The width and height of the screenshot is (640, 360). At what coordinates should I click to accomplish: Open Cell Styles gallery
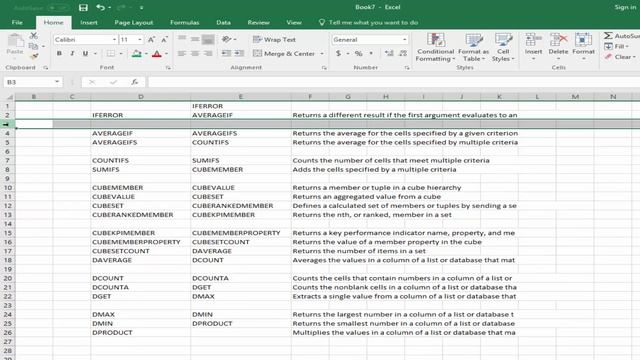pyautogui.click(x=503, y=47)
